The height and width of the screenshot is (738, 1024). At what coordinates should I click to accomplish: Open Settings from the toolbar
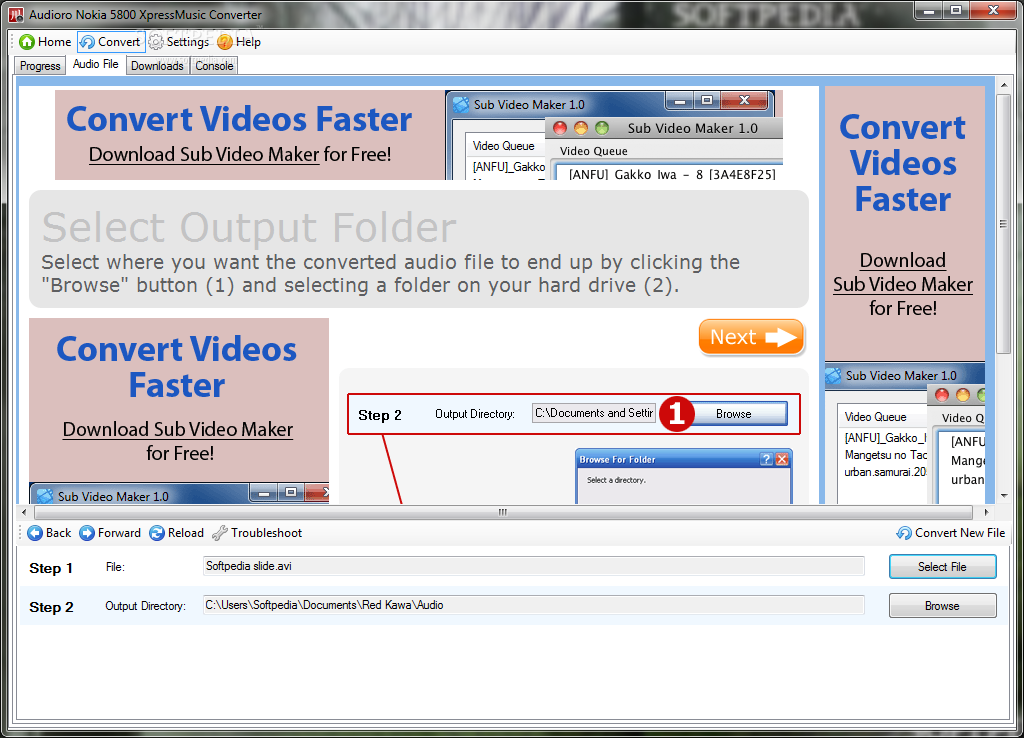pyautogui.click(x=179, y=42)
